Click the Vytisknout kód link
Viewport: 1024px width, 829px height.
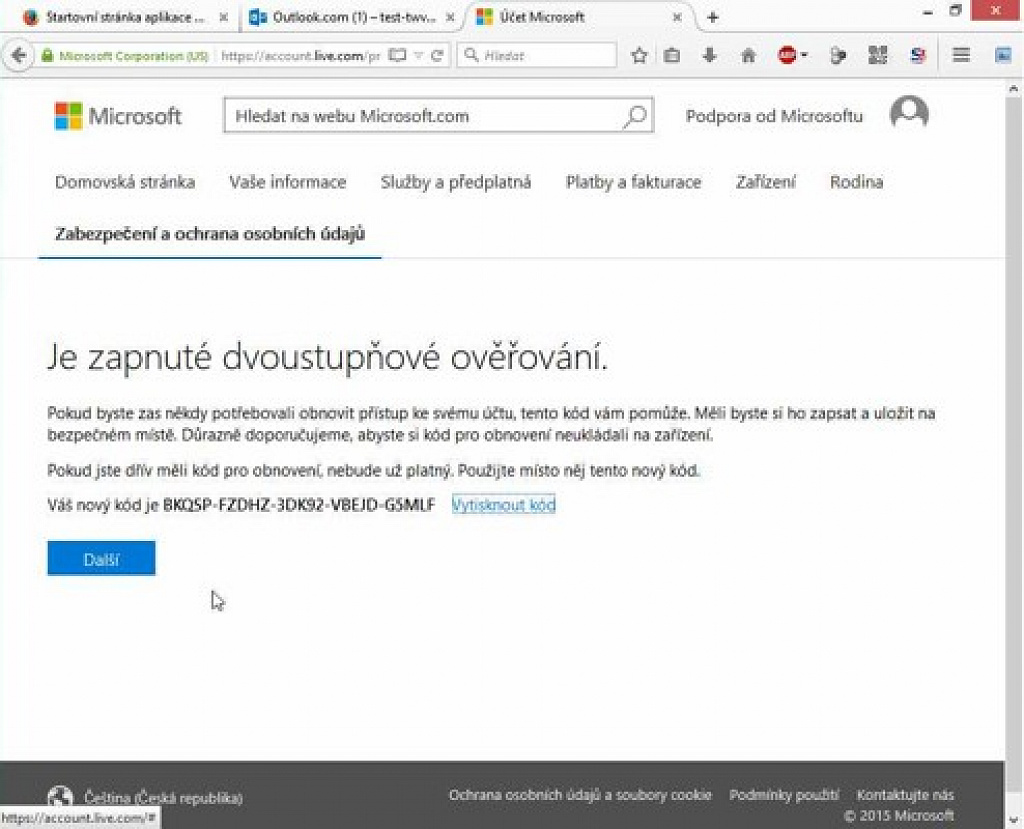coord(504,504)
